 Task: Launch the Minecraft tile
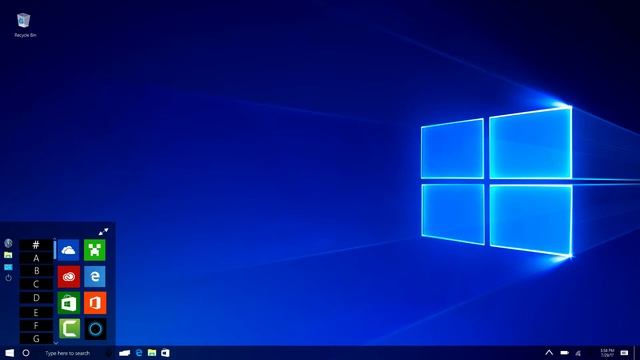[x=95, y=250]
